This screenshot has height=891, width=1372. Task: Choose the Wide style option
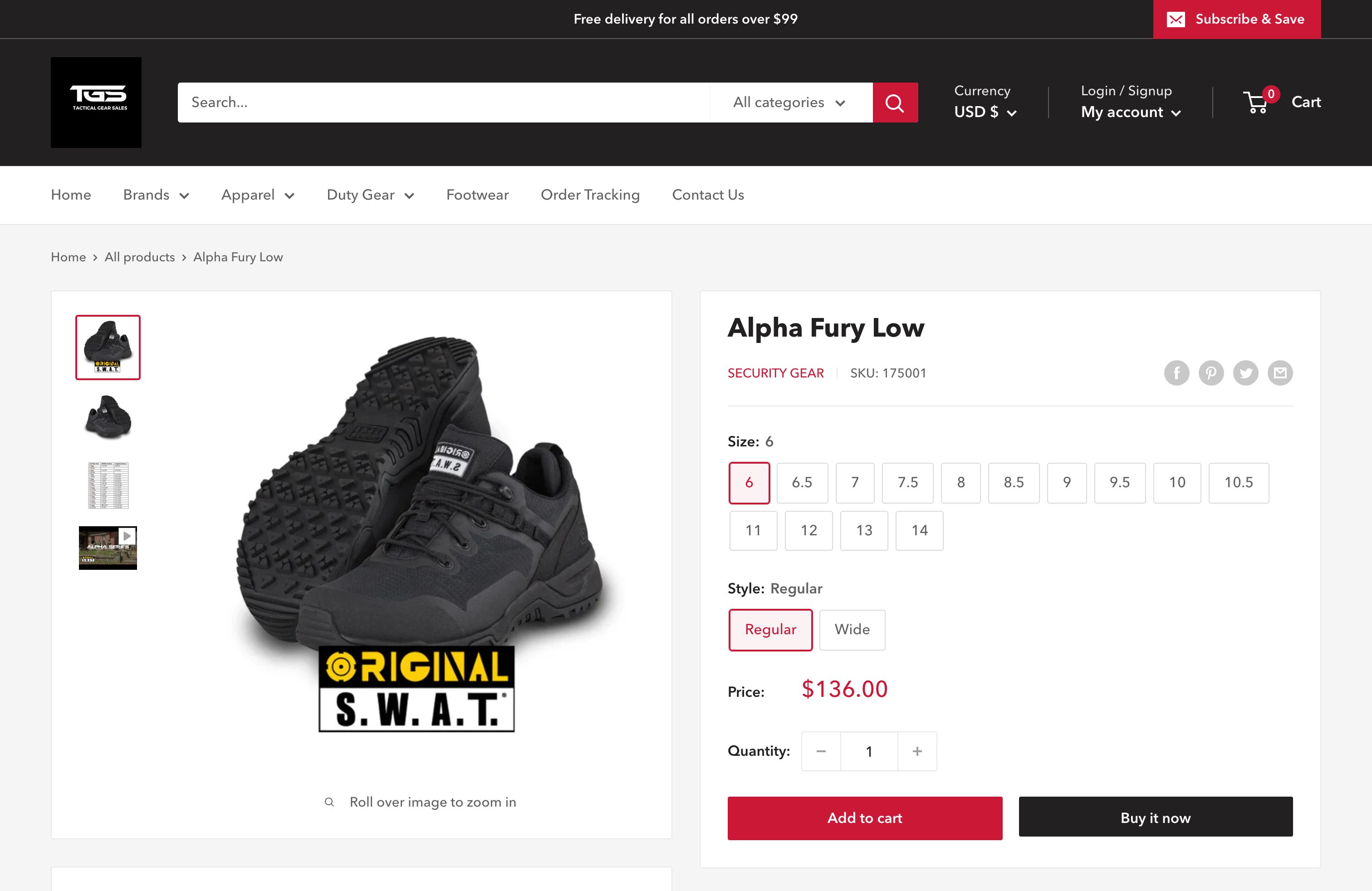tap(852, 629)
